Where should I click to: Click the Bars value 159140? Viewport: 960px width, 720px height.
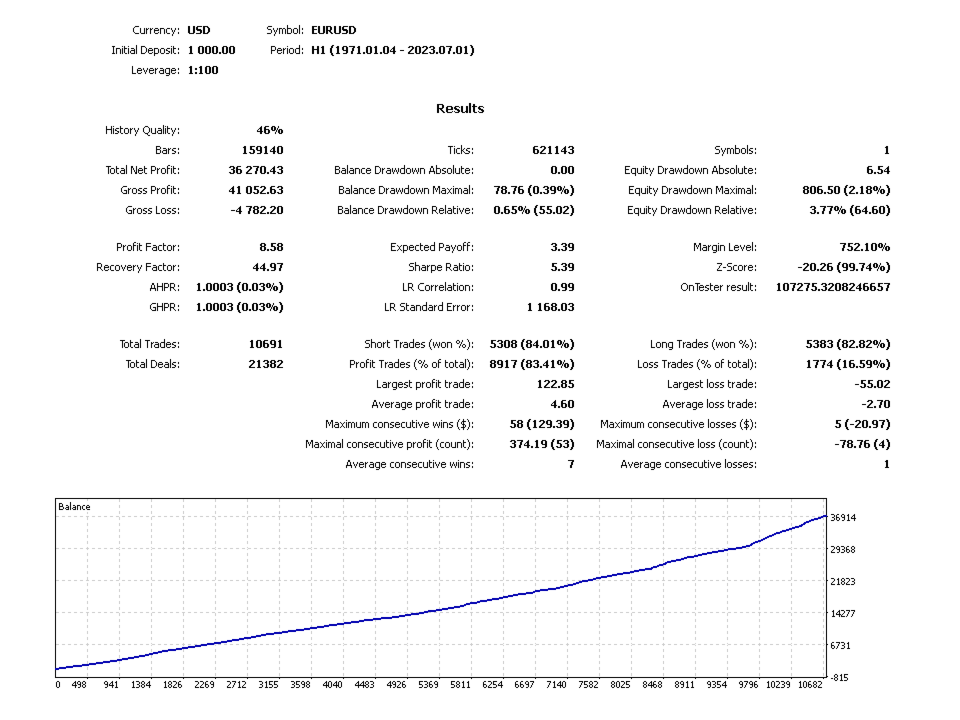point(263,150)
